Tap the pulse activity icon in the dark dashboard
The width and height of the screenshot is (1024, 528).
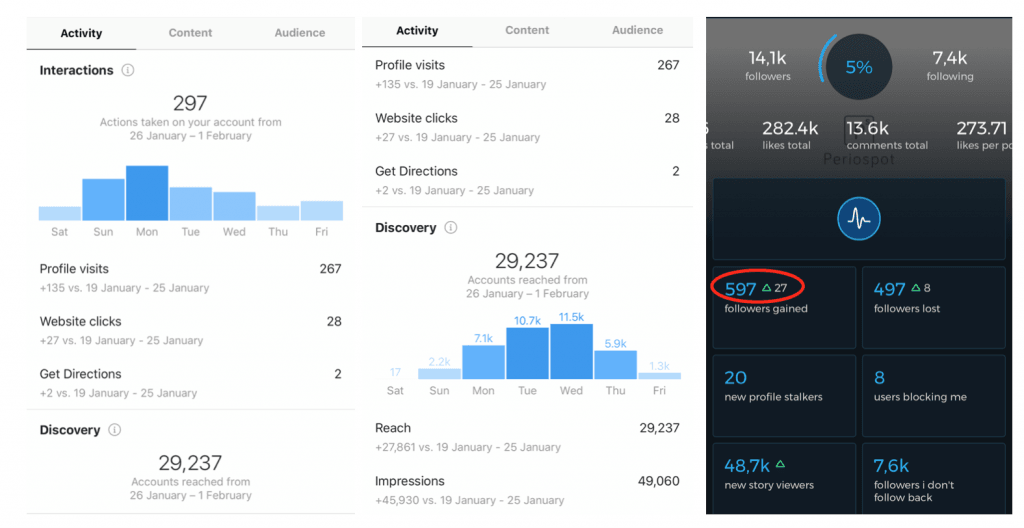tap(859, 219)
